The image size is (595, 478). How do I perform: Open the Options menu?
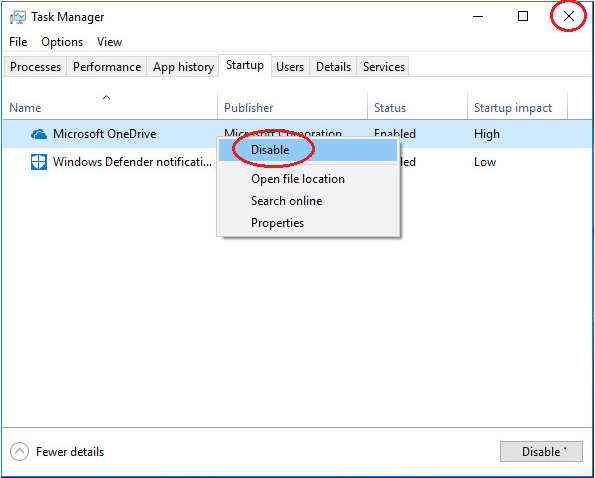(x=62, y=42)
